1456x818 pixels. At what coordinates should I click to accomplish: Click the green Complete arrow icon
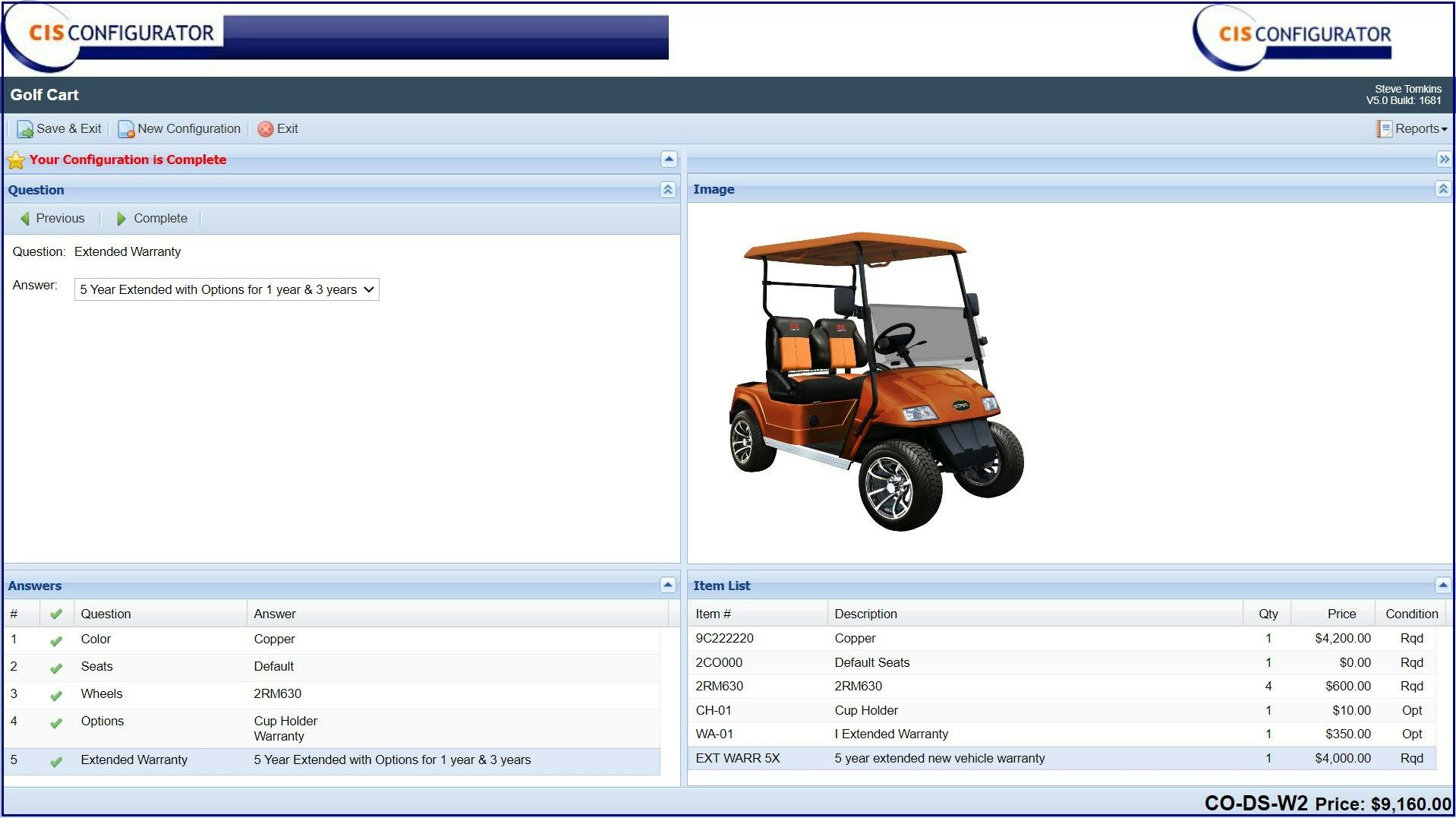tap(122, 219)
